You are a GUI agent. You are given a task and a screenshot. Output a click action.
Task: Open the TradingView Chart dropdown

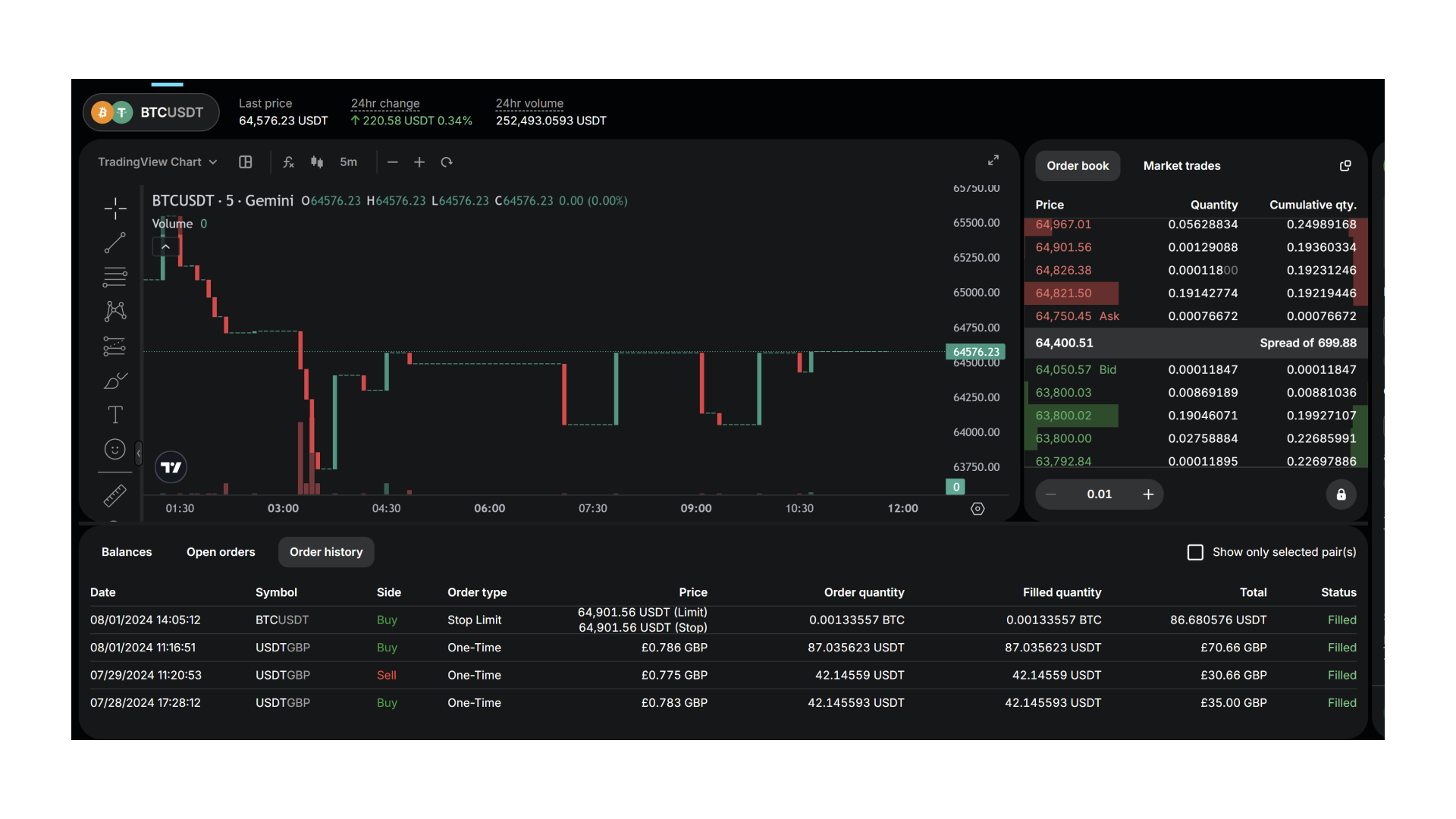click(x=156, y=162)
